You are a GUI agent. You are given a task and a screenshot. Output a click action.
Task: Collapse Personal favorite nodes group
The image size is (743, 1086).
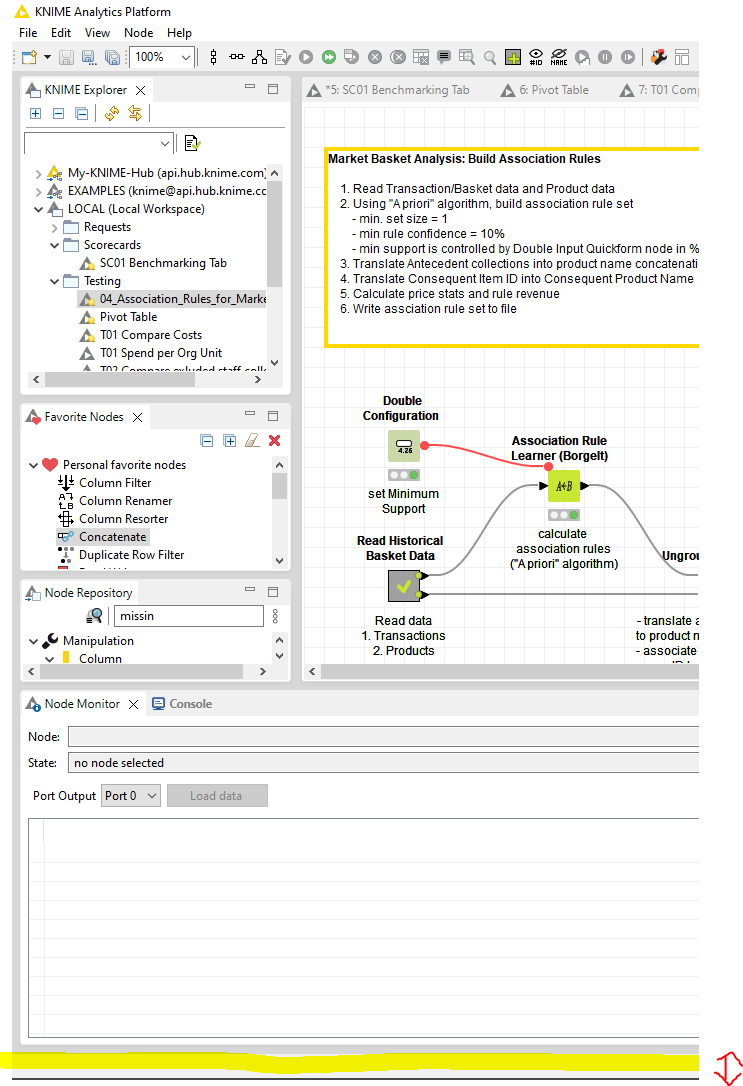tap(33, 465)
